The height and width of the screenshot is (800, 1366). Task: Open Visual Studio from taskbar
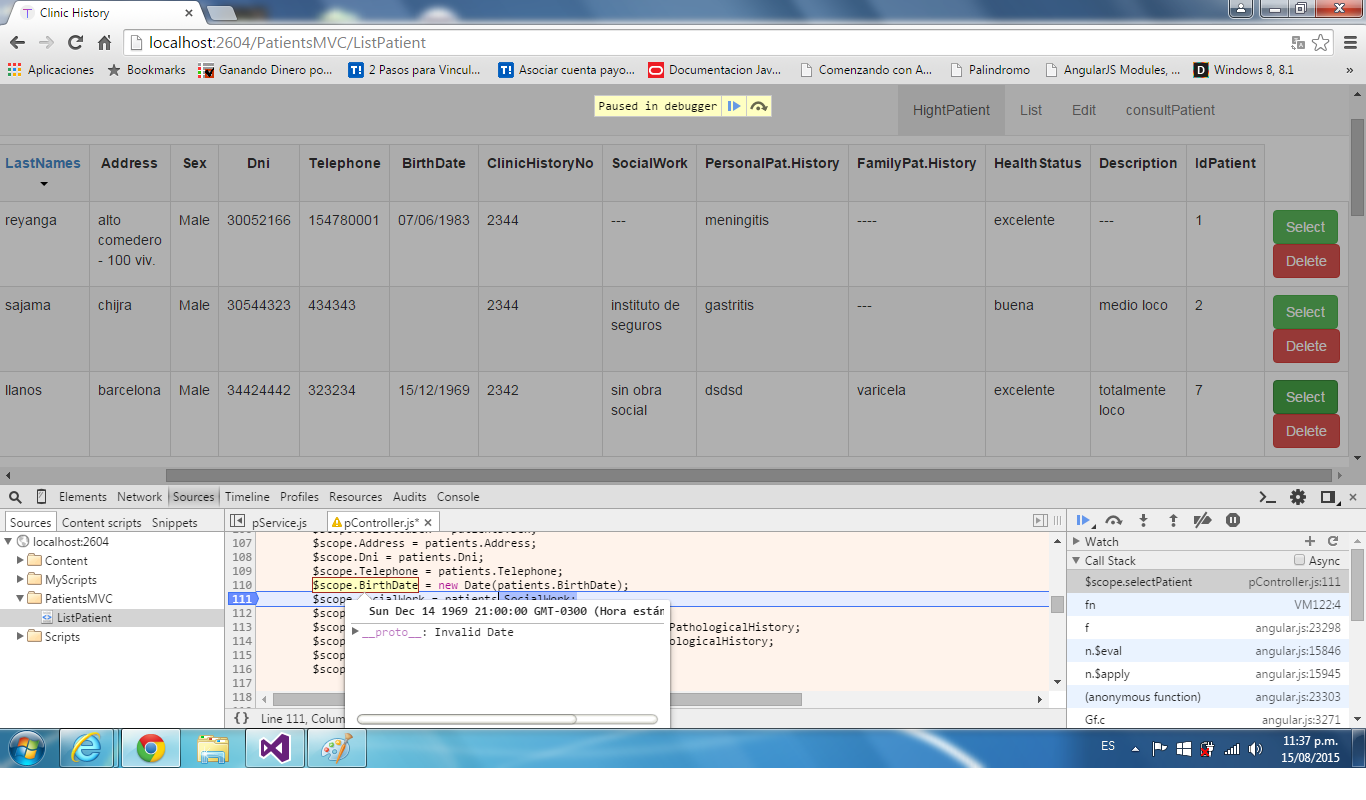click(x=274, y=748)
